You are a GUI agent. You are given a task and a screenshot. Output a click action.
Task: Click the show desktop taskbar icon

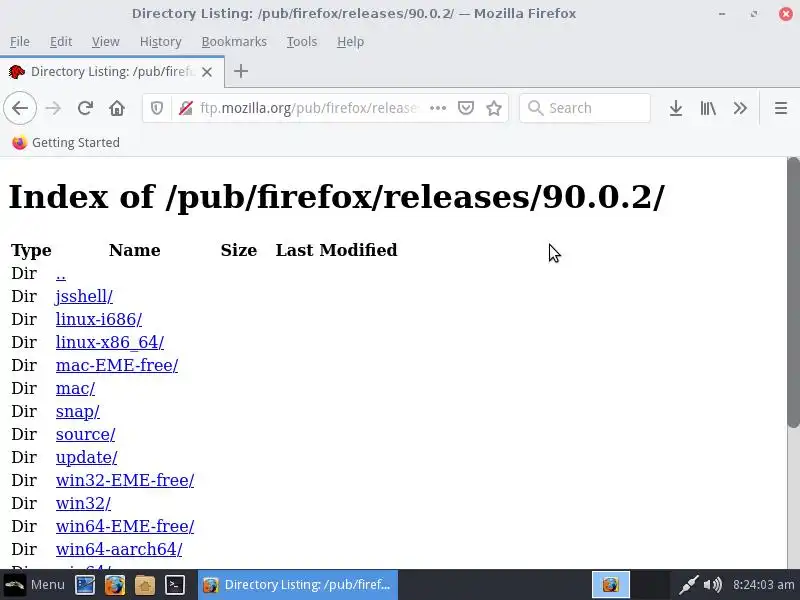(x=85, y=585)
